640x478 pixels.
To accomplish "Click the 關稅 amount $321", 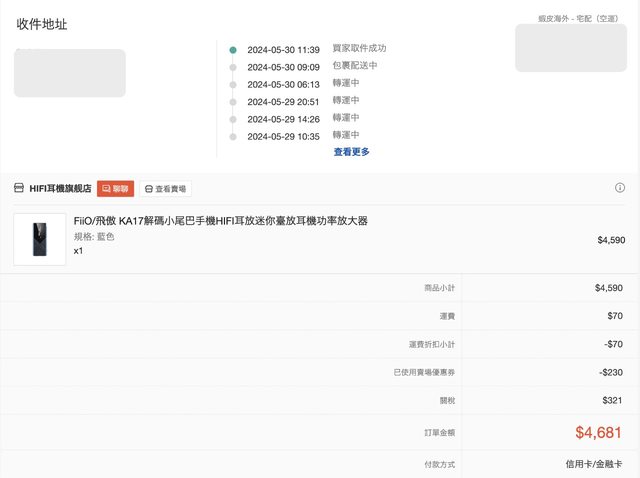I will point(609,400).
